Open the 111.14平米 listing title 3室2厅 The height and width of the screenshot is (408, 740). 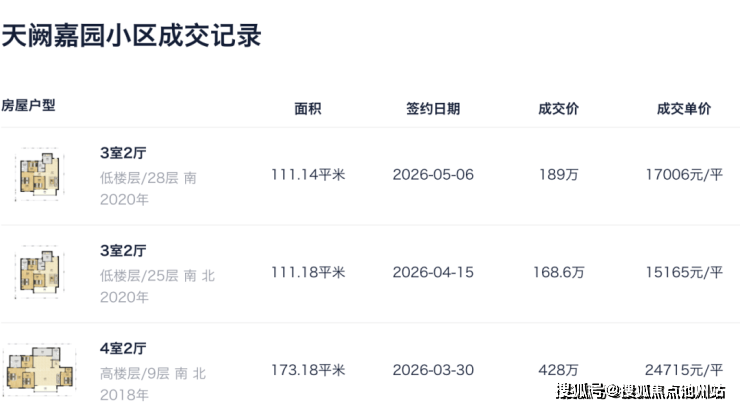123,153
